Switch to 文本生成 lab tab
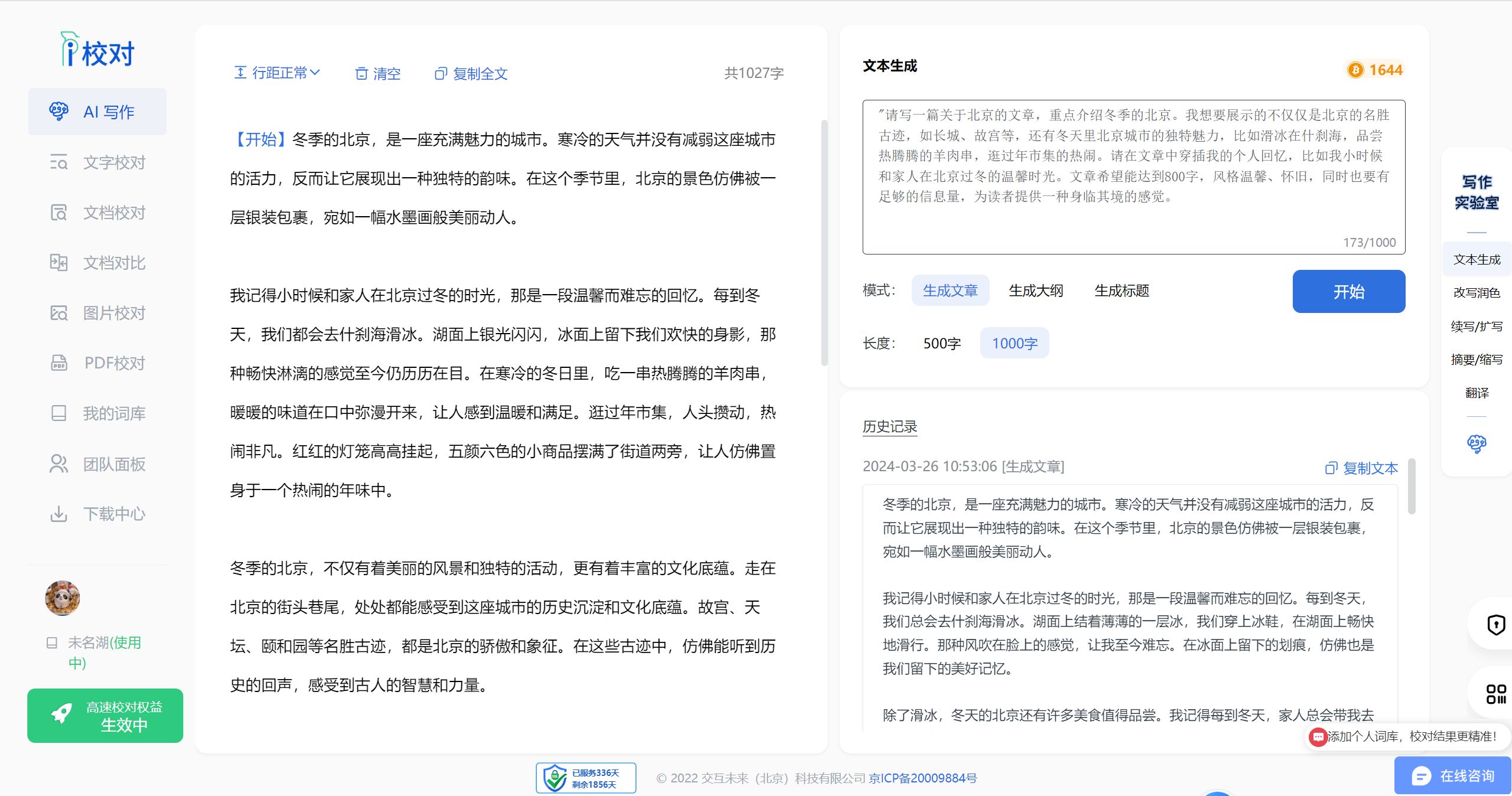Viewport: 1512px width, 796px height. tap(1477, 259)
